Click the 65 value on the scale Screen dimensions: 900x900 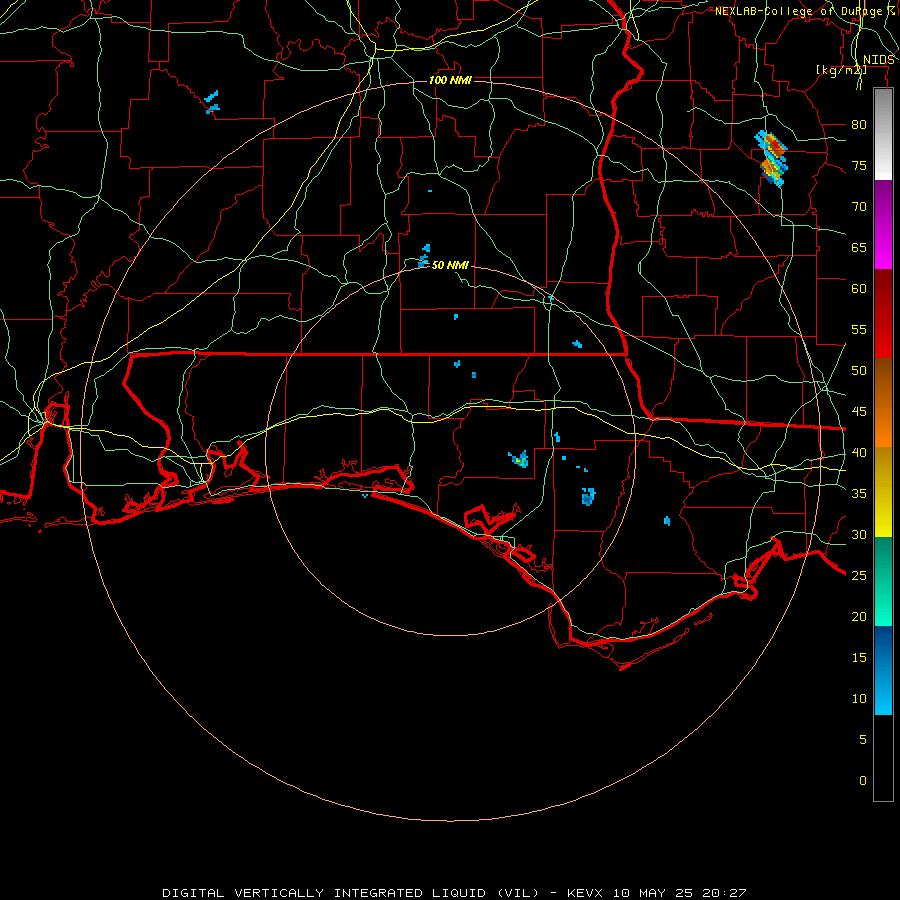859,248
